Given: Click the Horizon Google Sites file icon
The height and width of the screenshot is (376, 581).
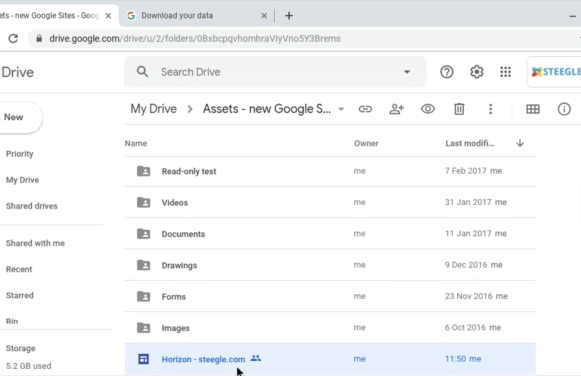Looking at the screenshot, I should (143, 359).
